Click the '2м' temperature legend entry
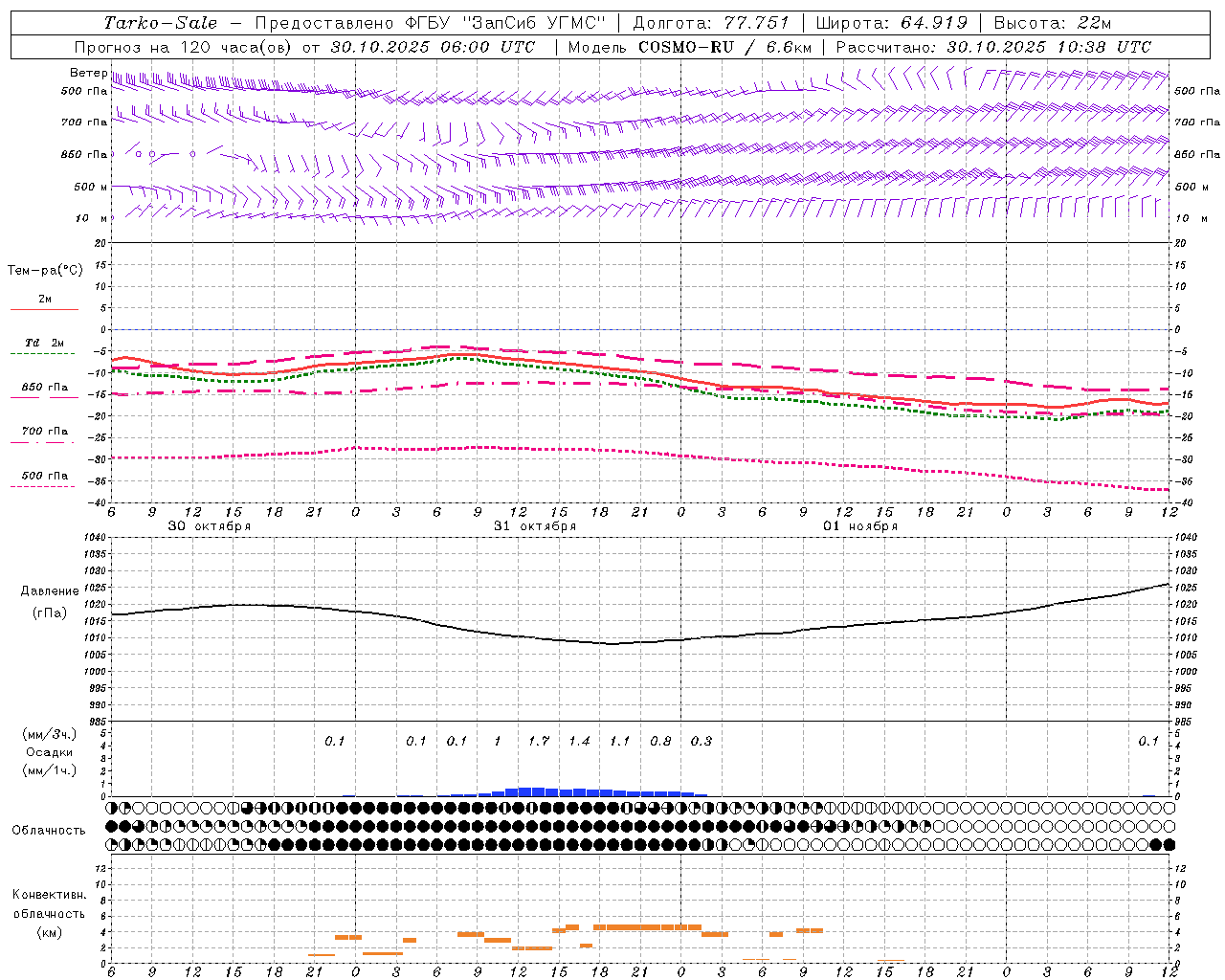Screen dimensions: 1225x980 click(45, 300)
